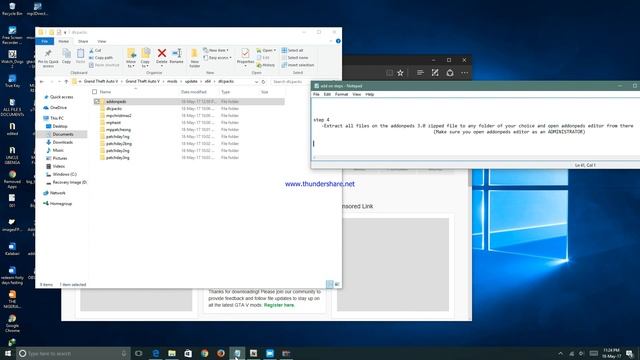640x360 pixels.
Task: Click Pin to Quick access in ribbon
Action: click(x=48, y=57)
